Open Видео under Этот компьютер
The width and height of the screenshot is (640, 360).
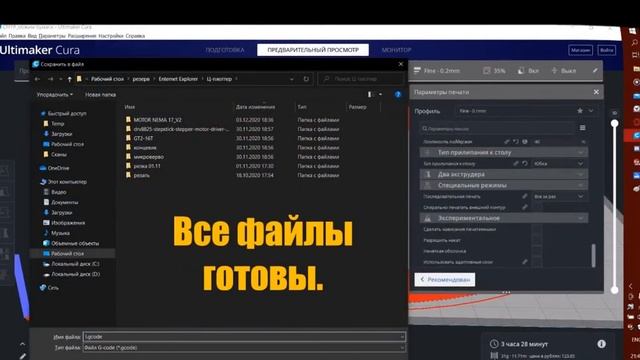tap(55, 192)
